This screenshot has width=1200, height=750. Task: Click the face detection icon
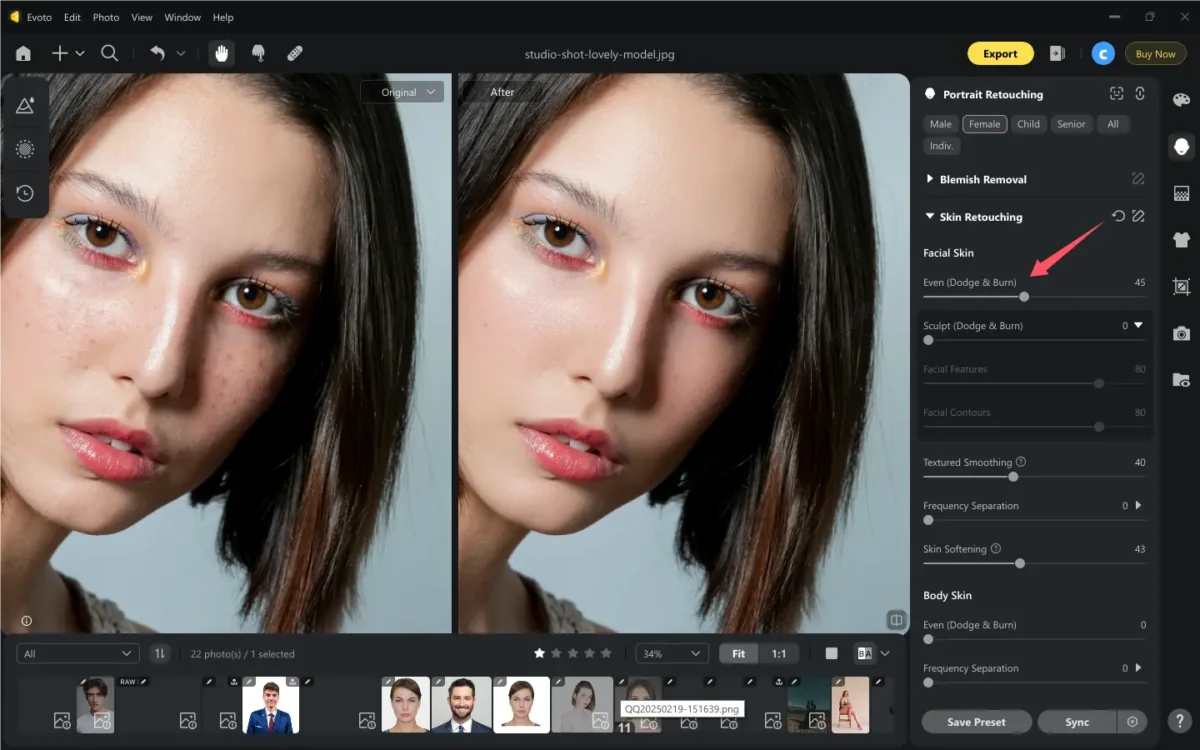(1117, 93)
